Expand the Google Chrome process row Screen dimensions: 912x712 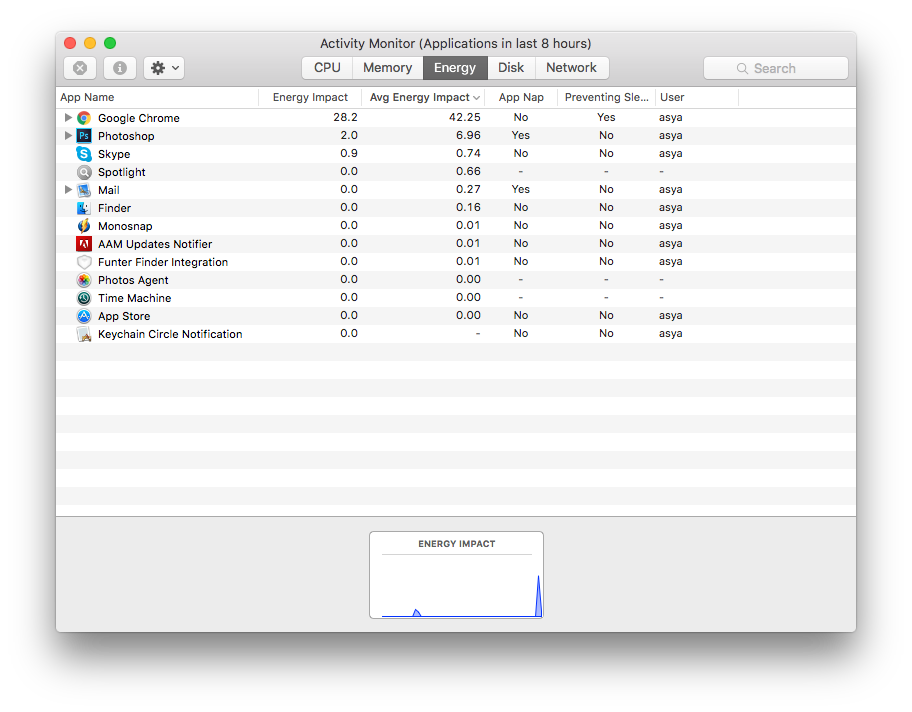[x=68, y=118]
